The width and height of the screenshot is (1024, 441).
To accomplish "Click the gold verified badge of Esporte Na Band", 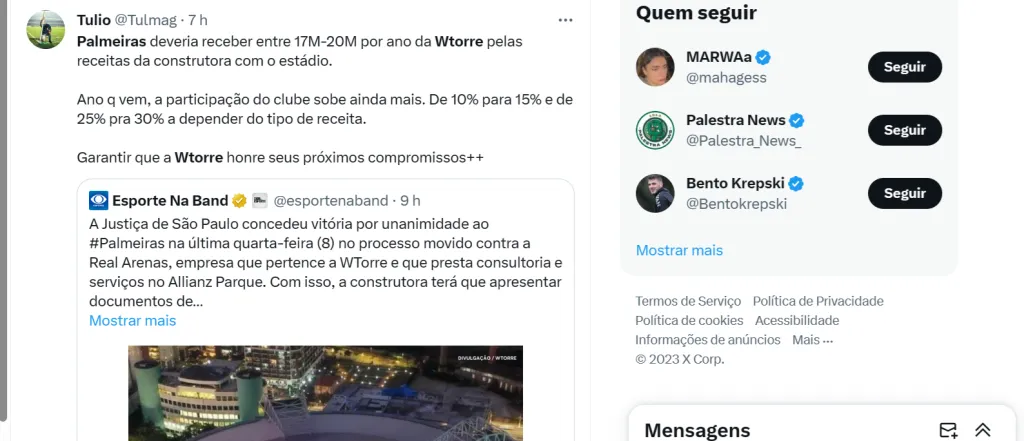I will 240,201.
